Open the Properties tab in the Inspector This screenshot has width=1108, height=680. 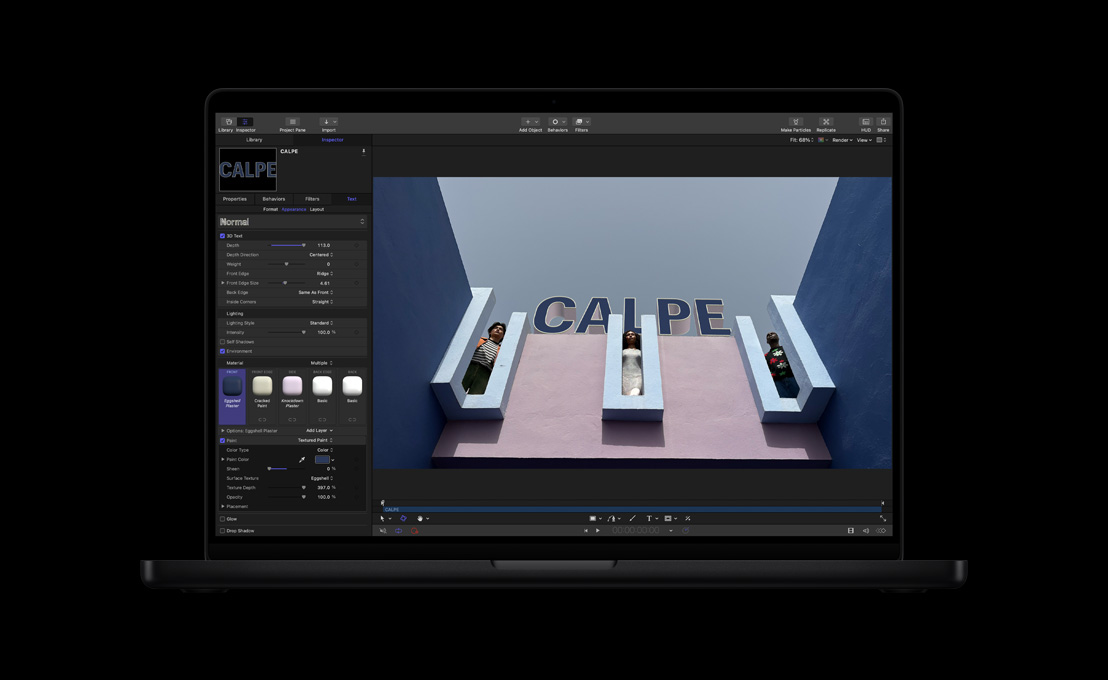[x=237, y=198]
